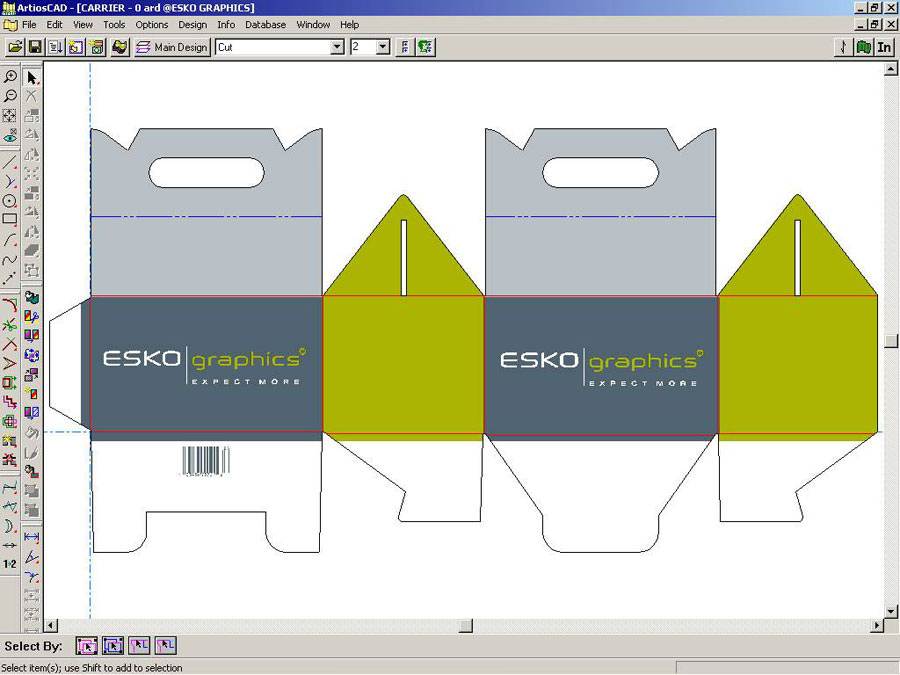Open the Tools menu
The image size is (900, 675).
(114, 25)
